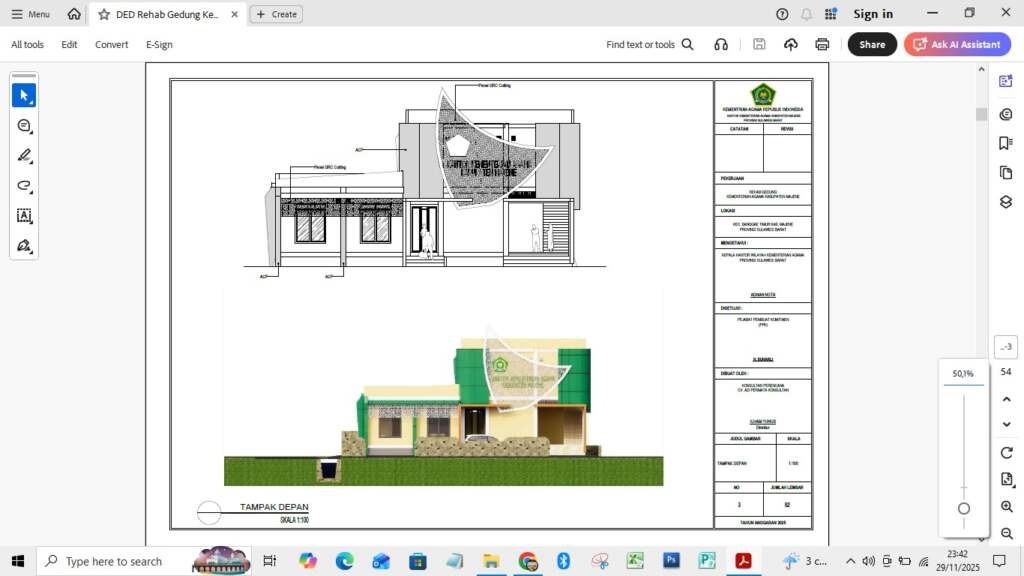
Task: Go to next page with down chevron
Action: point(1006,424)
